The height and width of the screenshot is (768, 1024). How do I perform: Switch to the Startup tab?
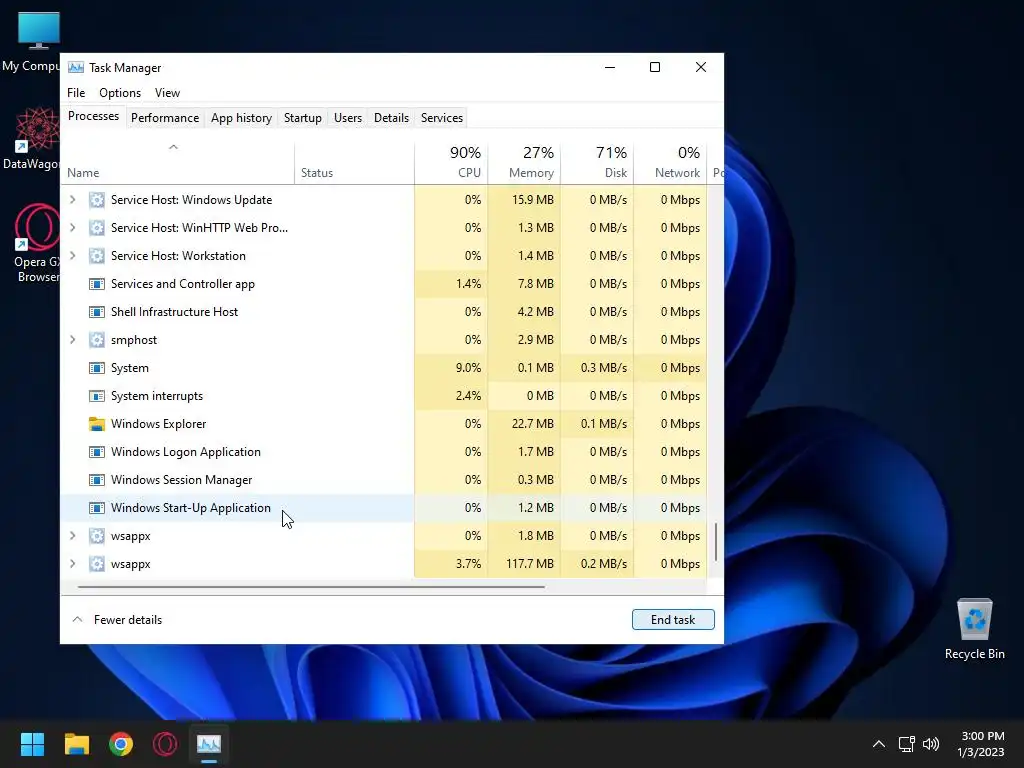coord(302,118)
